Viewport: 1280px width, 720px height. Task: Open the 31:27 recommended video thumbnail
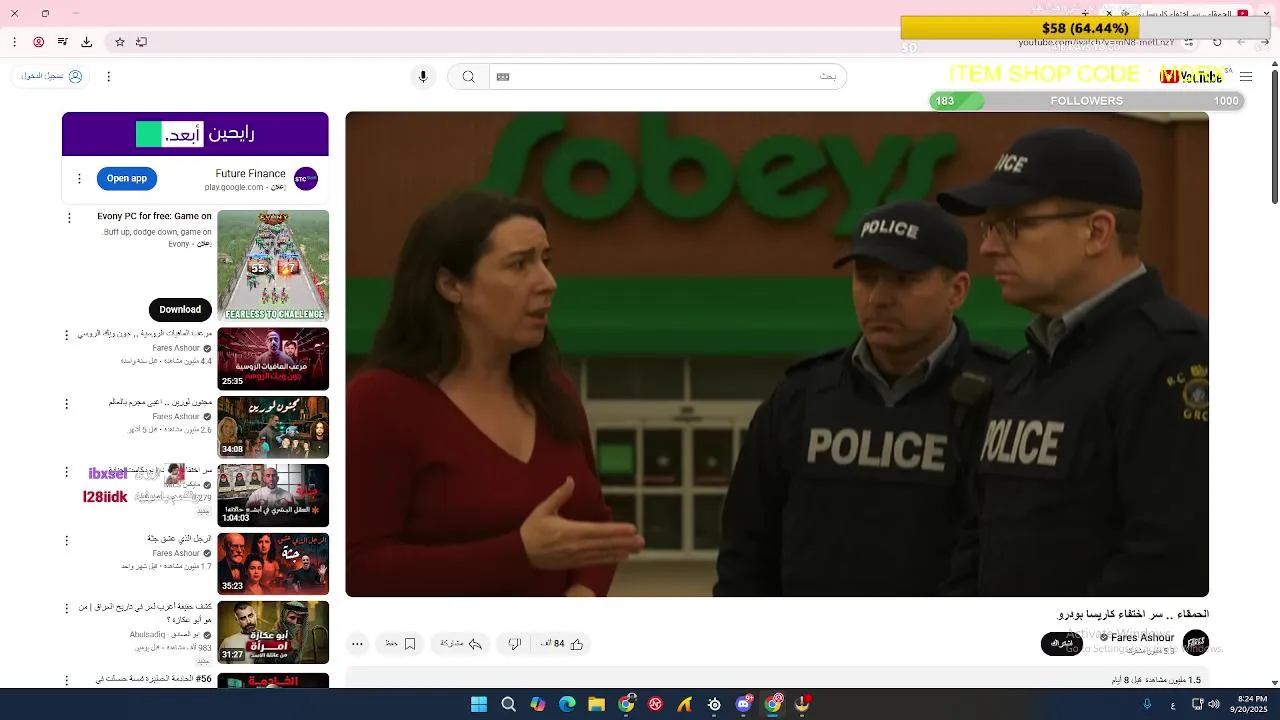click(273, 632)
